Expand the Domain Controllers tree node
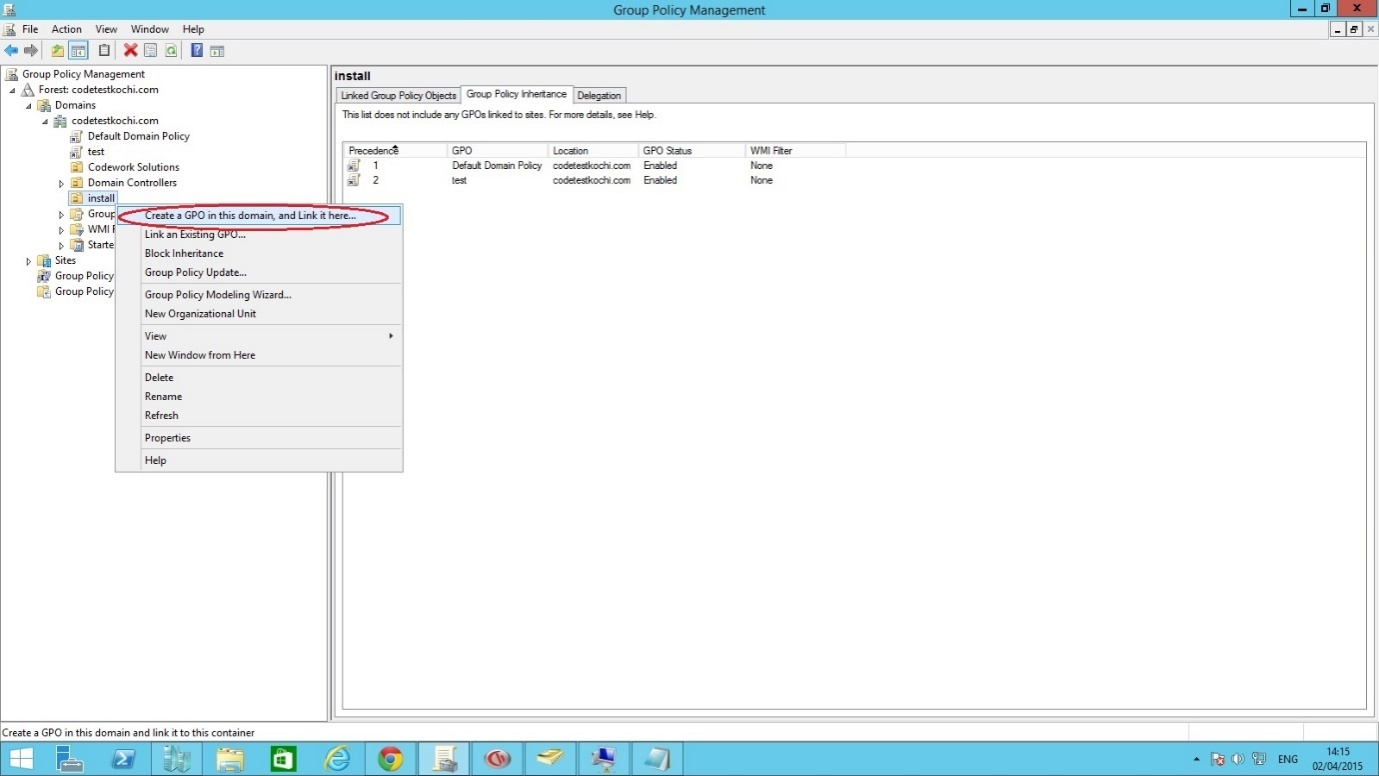1379x776 pixels. point(61,183)
